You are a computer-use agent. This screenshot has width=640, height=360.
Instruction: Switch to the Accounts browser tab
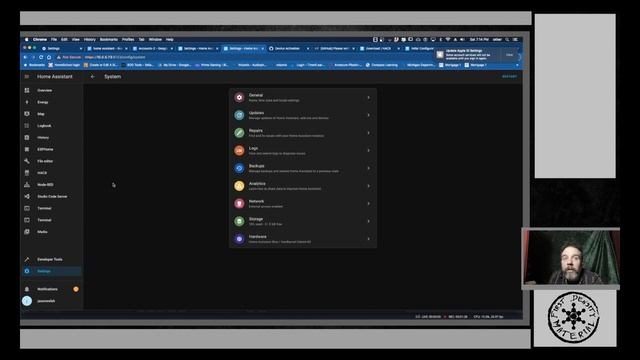pyautogui.click(x=152, y=49)
